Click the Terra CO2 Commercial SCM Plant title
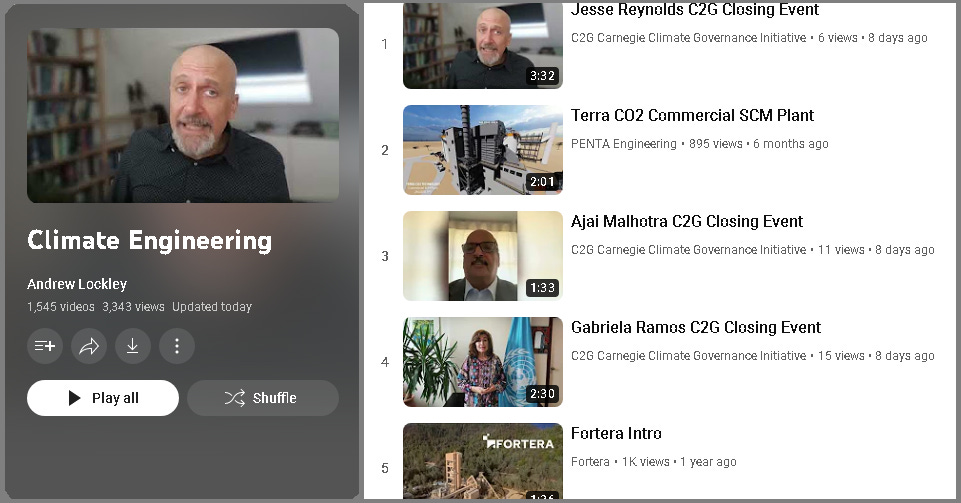 (693, 115)
